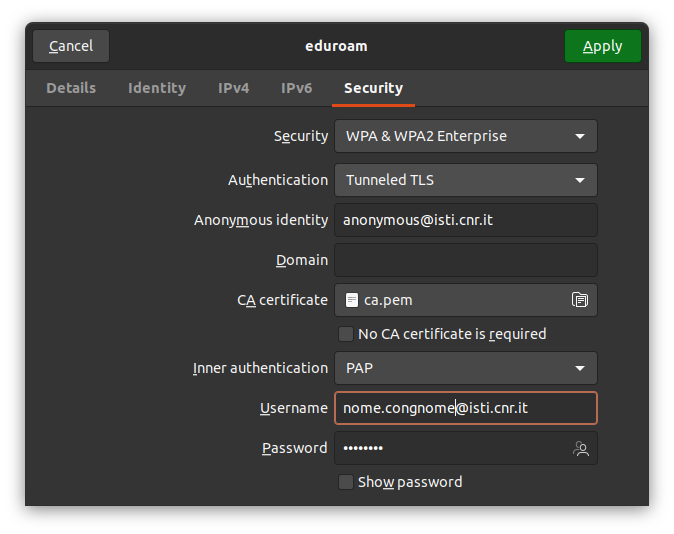
Task: Switch to the IPv4 tab
Action: click(233, 88)
